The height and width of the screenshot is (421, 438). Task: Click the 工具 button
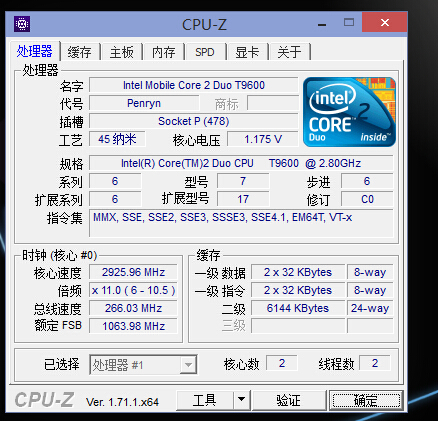(205, 400)
